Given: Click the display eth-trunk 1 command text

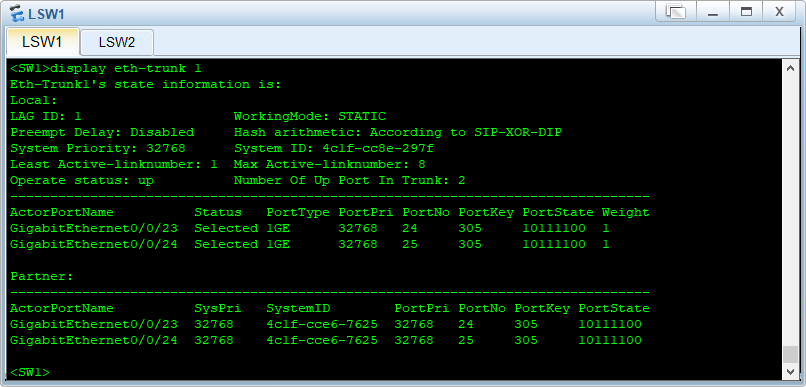Looking at the screenshot, I should coord(126,68).
